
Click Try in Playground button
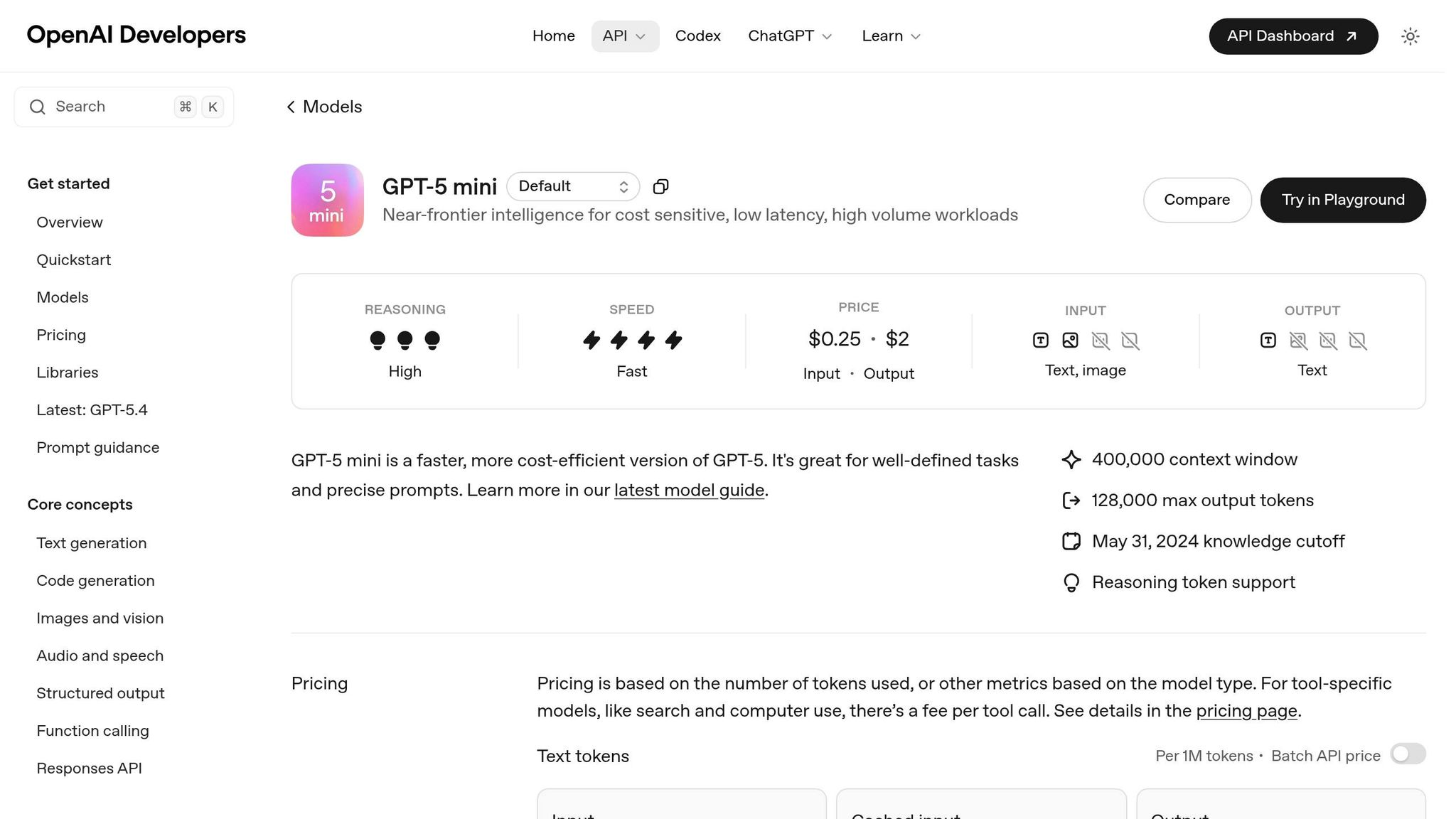pyautogui.click(x=1342, y=200)
